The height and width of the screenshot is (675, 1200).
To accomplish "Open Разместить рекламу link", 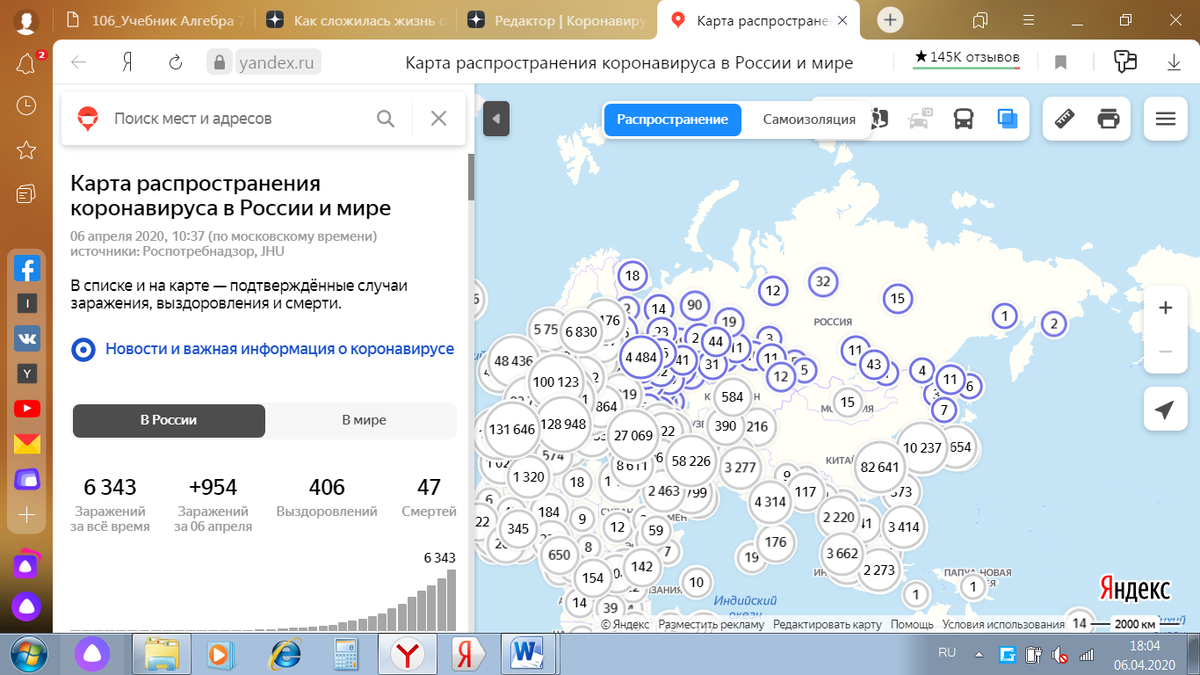I will coord(711,624).
